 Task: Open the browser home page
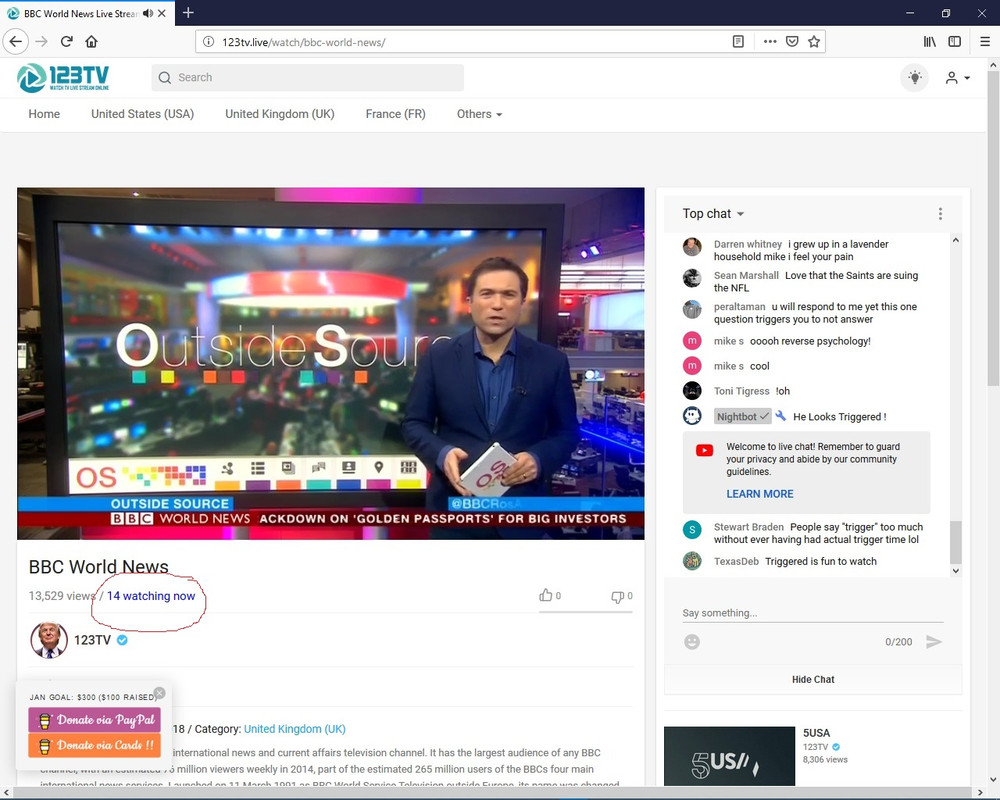91,41
